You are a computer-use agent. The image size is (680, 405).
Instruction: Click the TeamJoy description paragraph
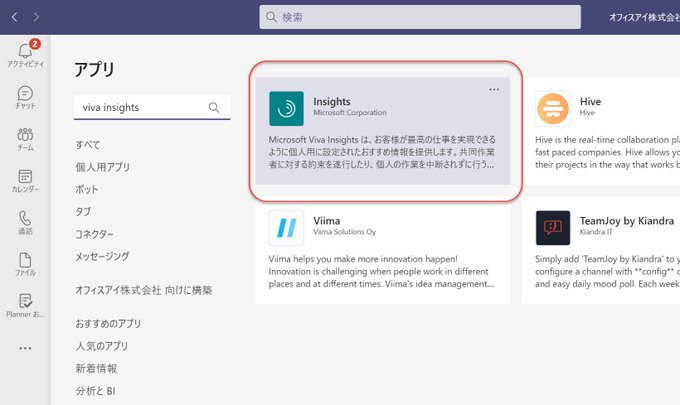pos(607,271)
